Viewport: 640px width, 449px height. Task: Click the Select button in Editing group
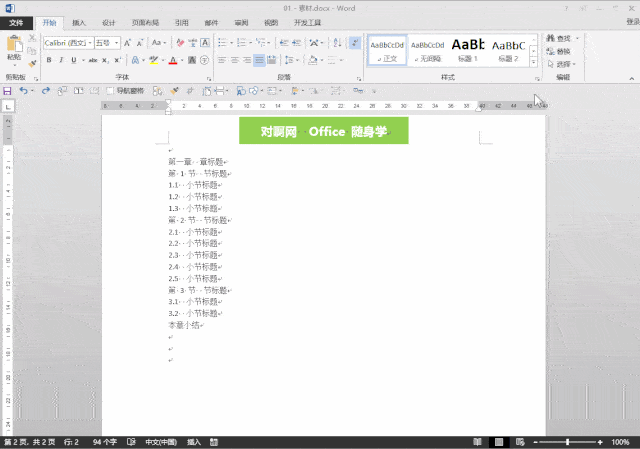tap(561, 64)
